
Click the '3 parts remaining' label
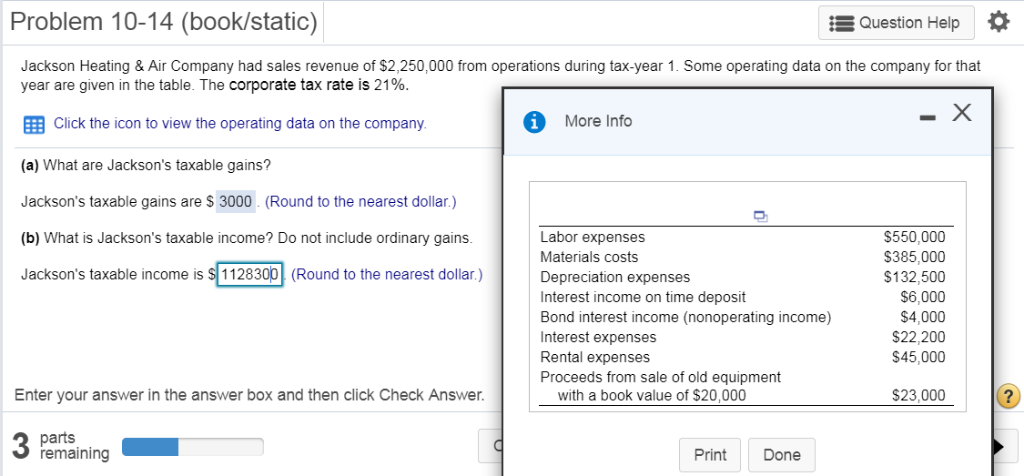[x=60, y=445]
